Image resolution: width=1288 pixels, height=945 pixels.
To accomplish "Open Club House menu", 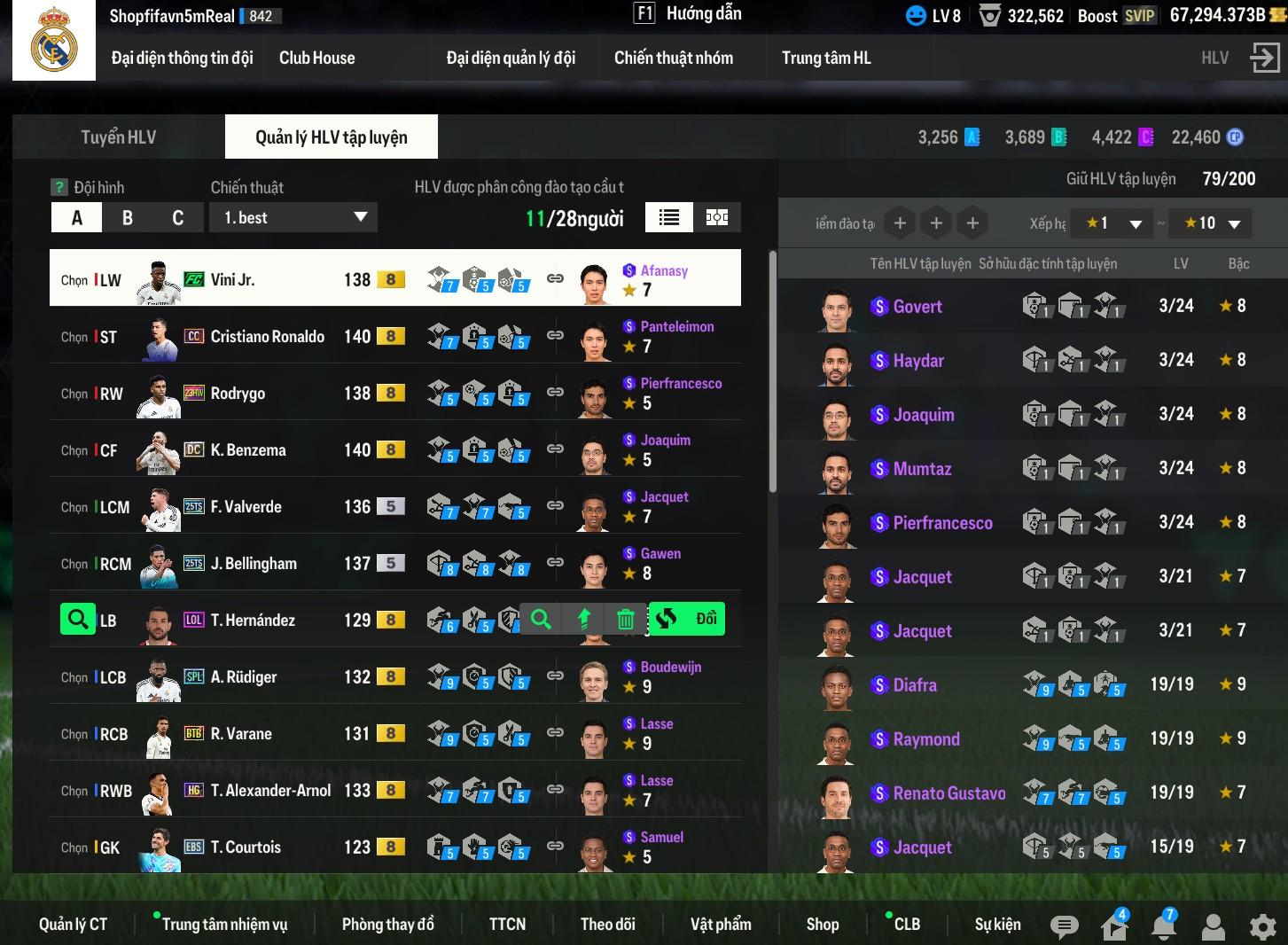I will pyautogui.click(x=316, y=58).
